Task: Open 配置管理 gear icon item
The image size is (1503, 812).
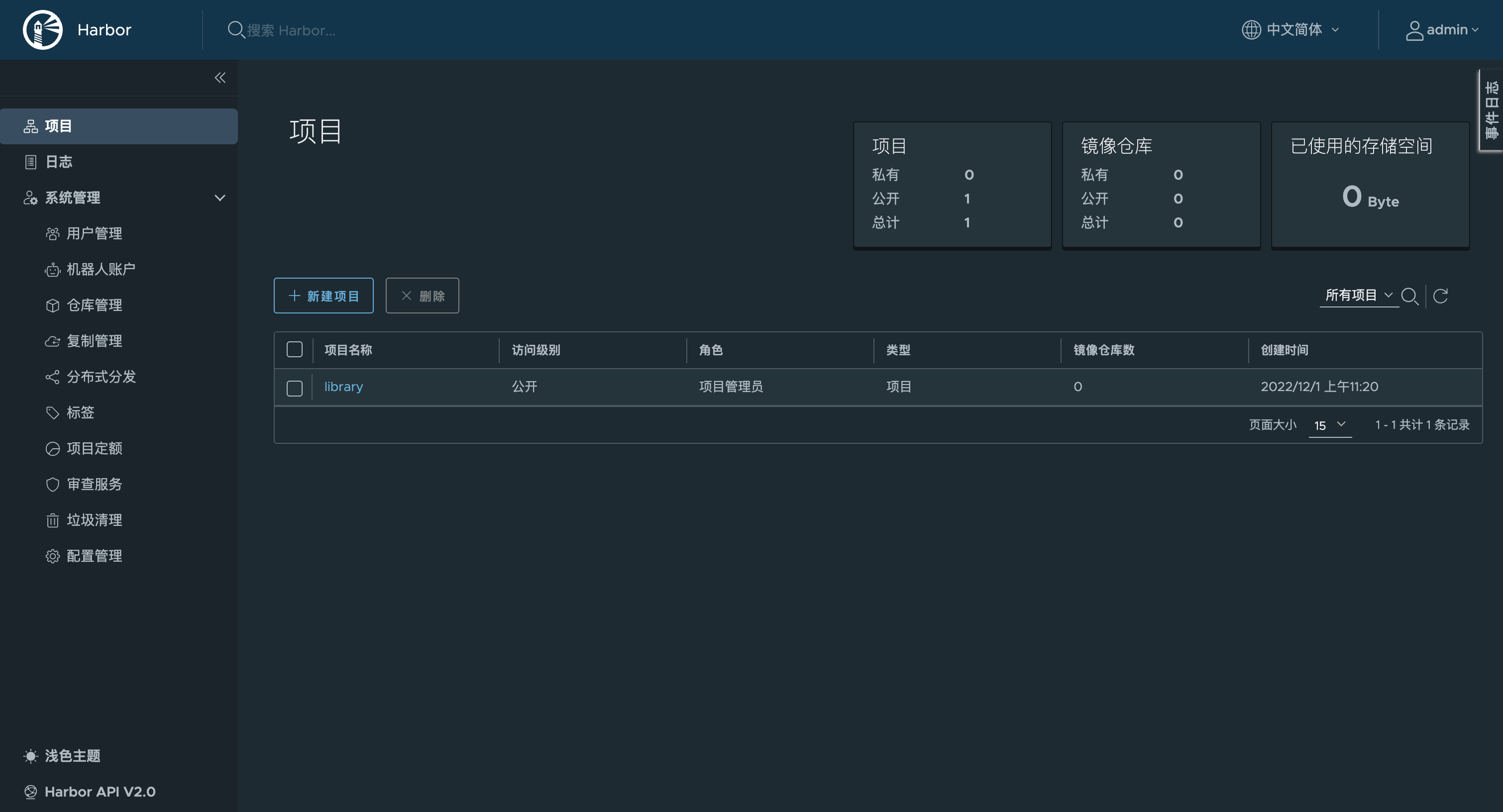Action: (x=94, y=556)
